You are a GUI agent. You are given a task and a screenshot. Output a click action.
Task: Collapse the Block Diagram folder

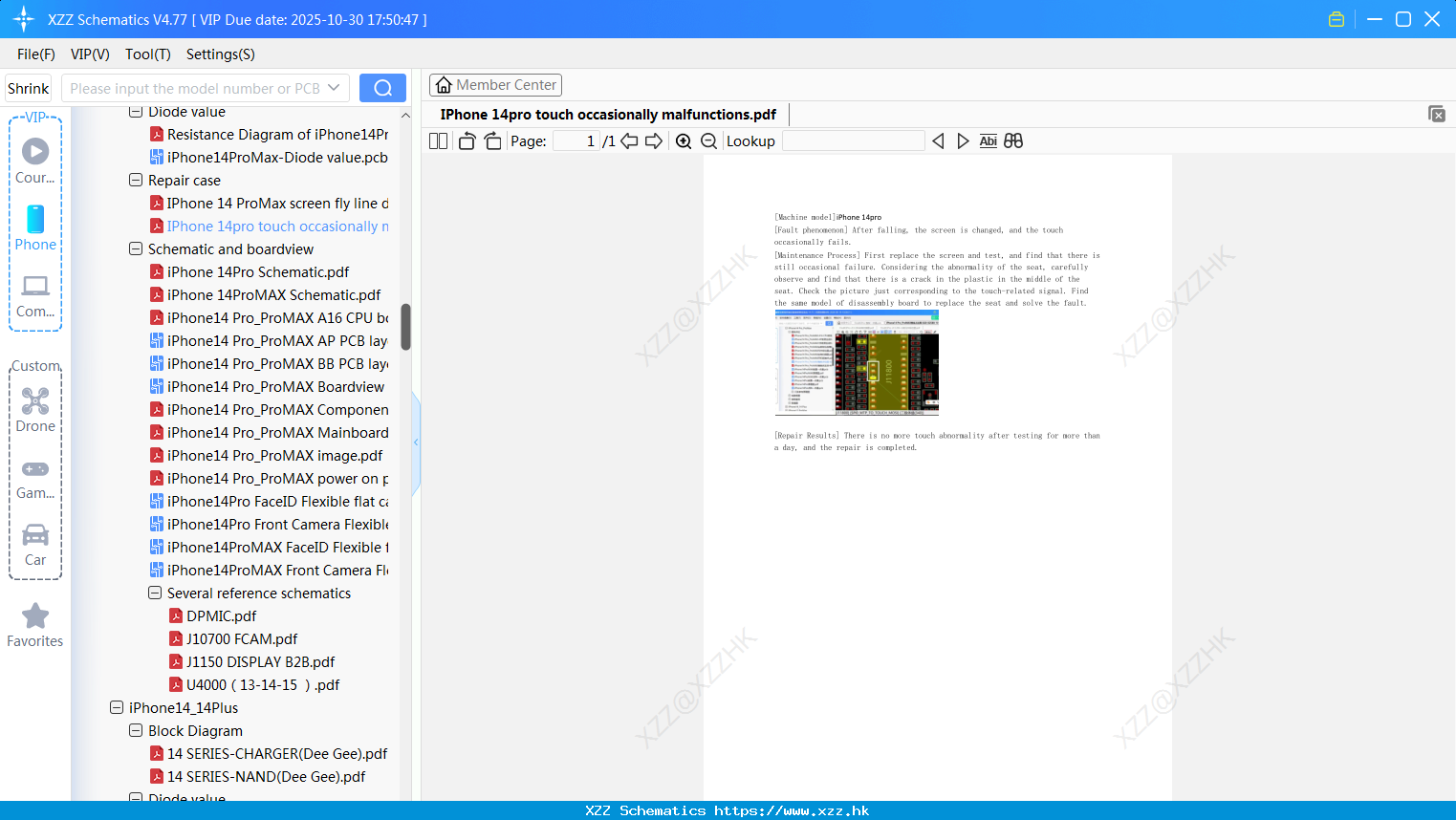(136, 730)
